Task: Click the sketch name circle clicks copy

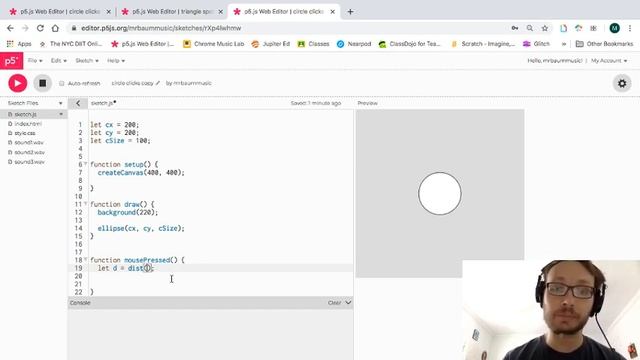Action: (132, 83)
